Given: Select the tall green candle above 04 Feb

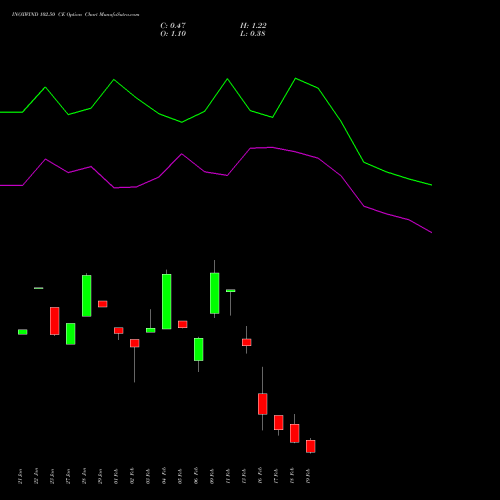Looking at the screenshot, I should pyautogui.click(x=167, y=301).
